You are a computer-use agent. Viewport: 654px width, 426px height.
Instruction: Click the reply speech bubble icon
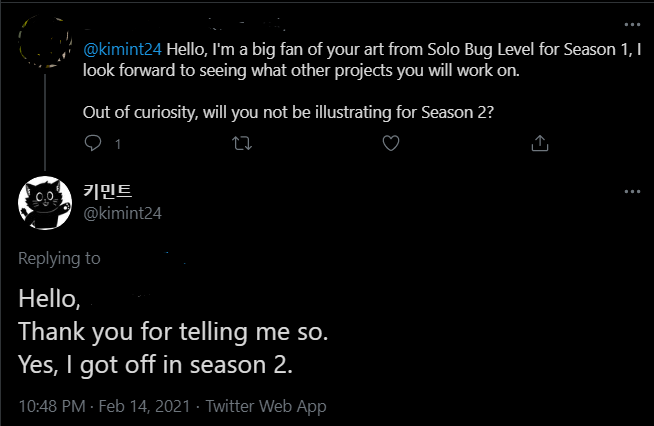click(93, 144)
